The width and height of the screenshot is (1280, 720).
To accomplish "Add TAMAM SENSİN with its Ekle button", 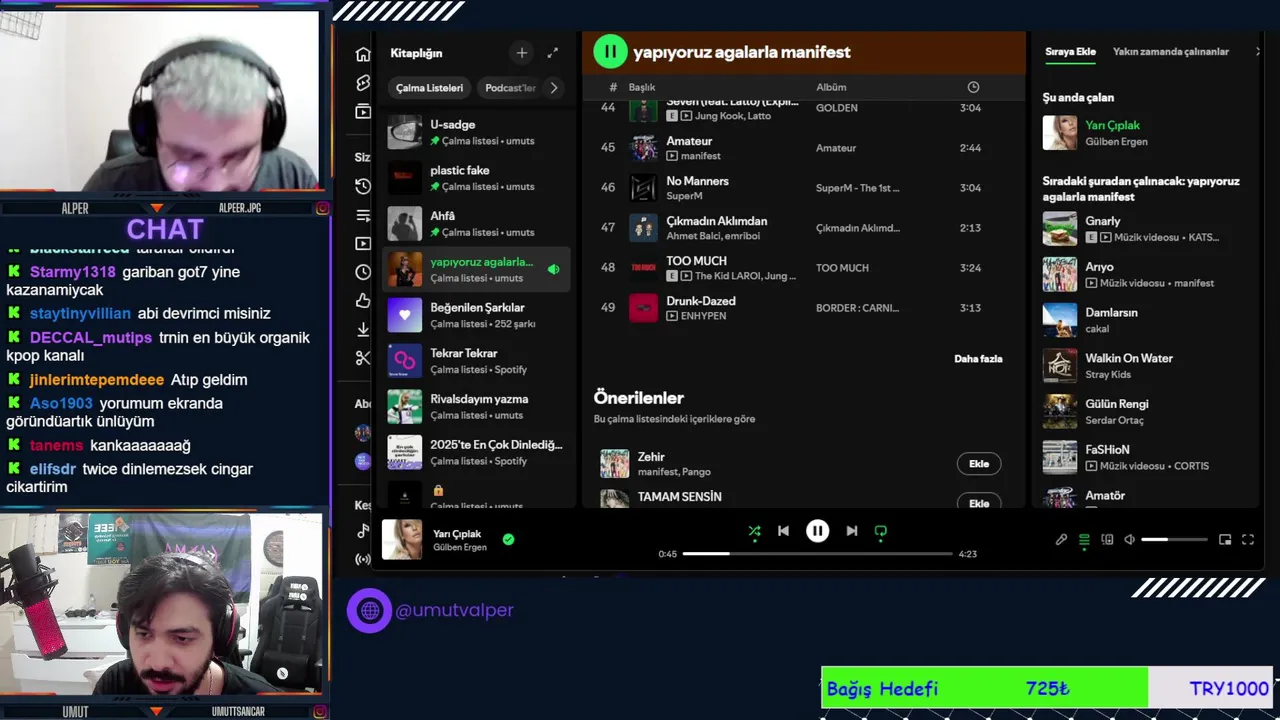I will click(979, 503).
